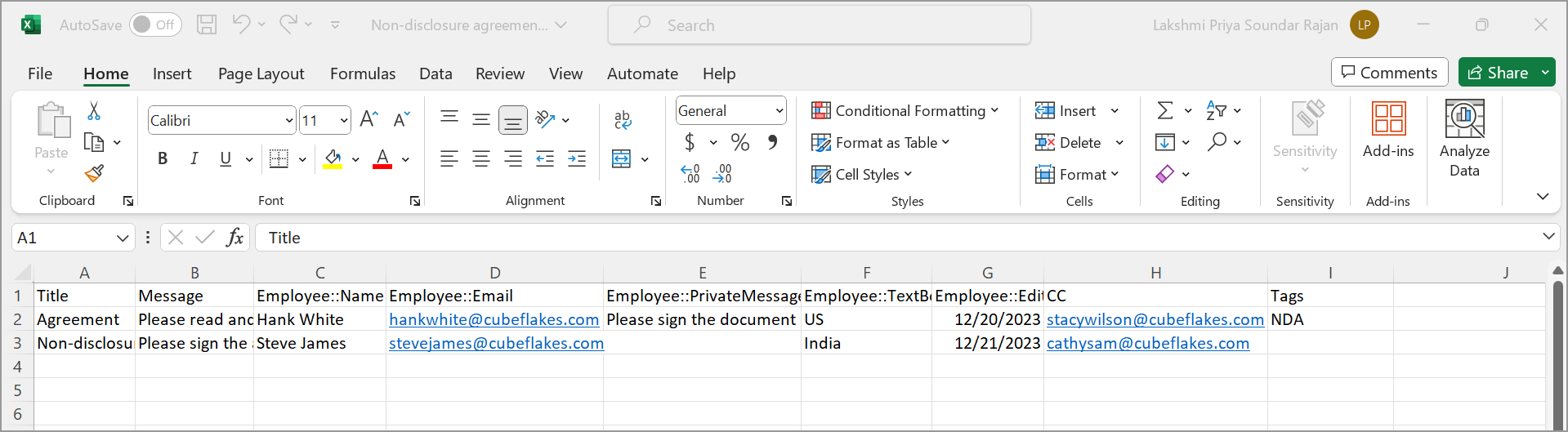Click the Increase Indent icon

point(577,158)
